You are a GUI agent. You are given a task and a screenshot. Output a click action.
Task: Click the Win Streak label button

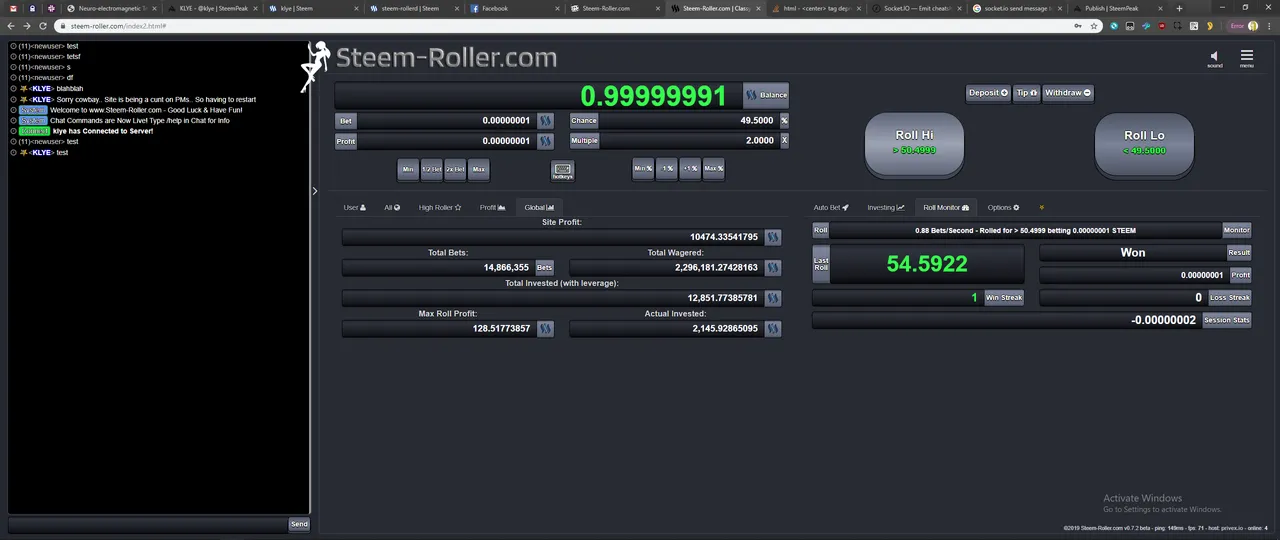[x=1004, y=297]
